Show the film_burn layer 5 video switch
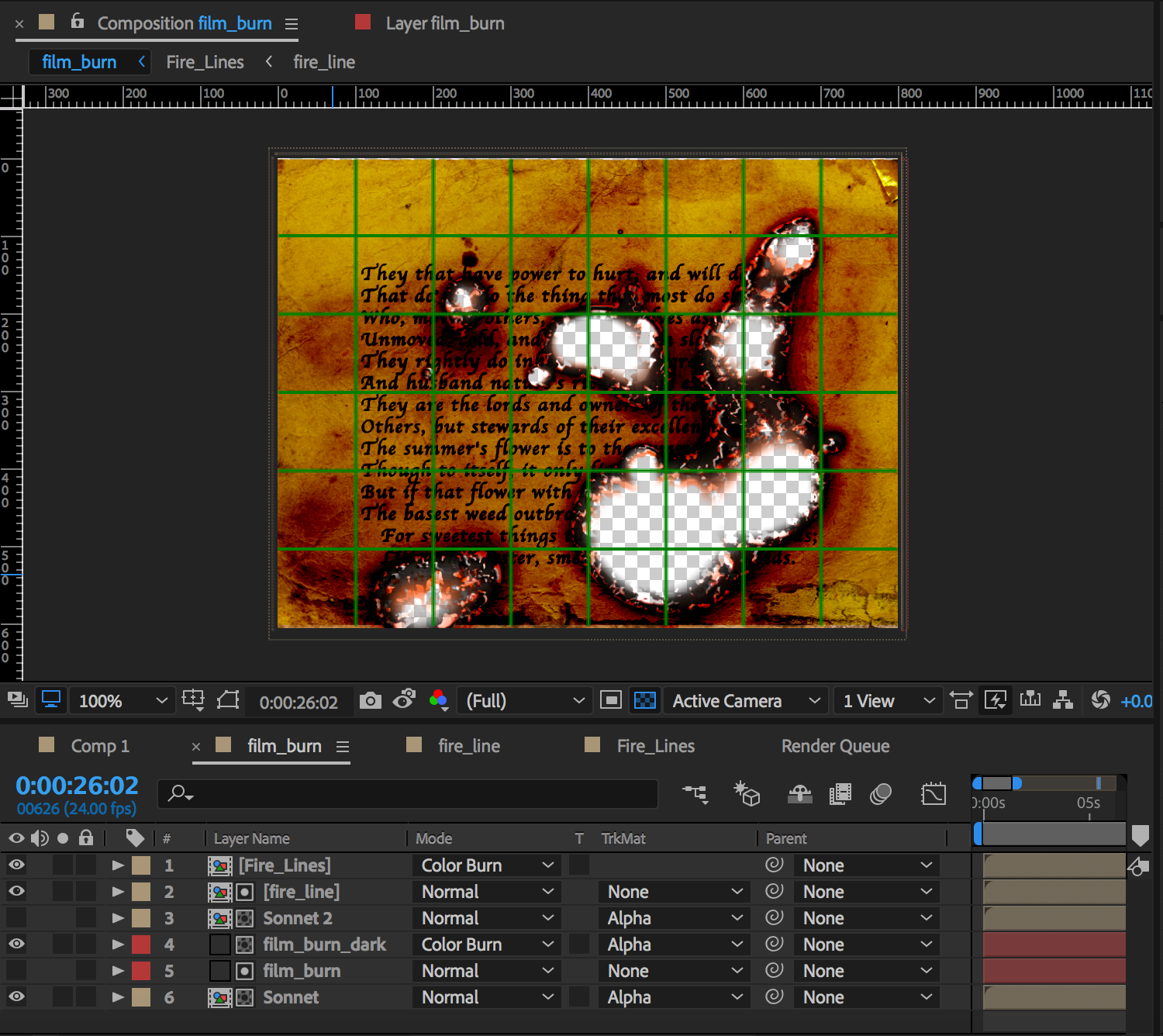1163x1036 pixels. tap(16, 971)
